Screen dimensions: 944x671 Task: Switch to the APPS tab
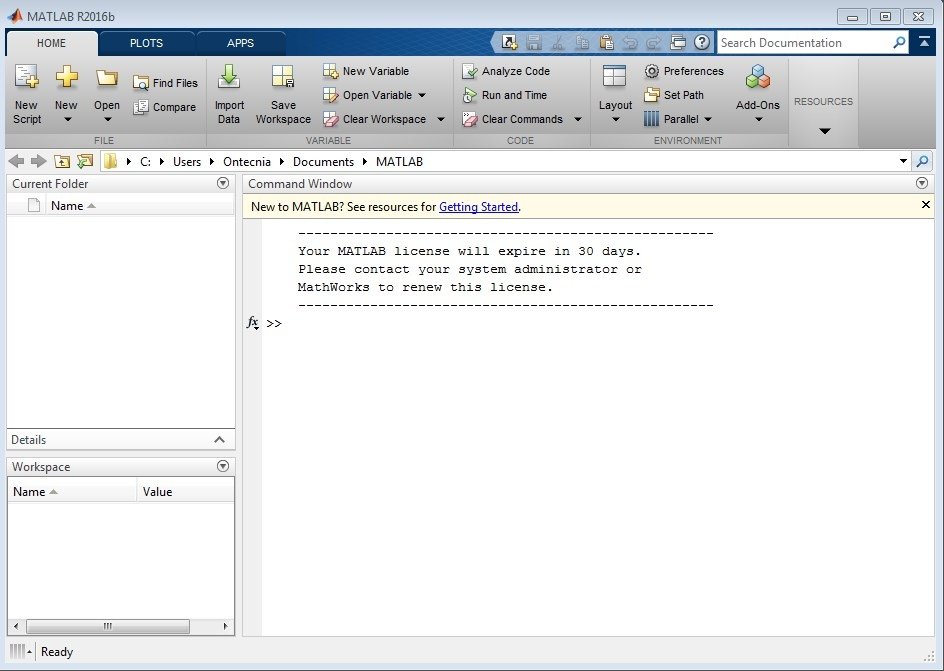240,43
